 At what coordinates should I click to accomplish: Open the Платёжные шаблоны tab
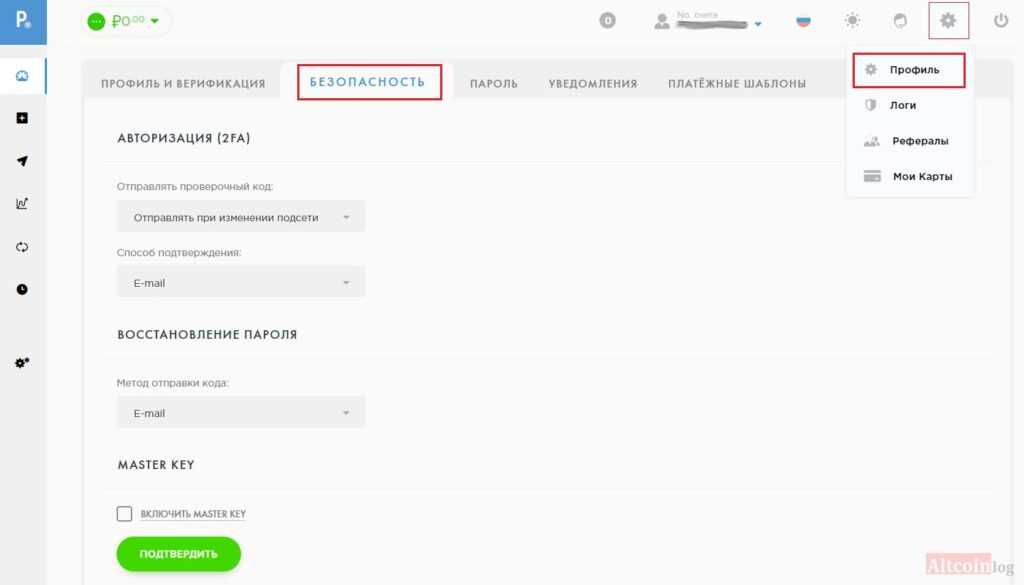(x=737, y=84)
